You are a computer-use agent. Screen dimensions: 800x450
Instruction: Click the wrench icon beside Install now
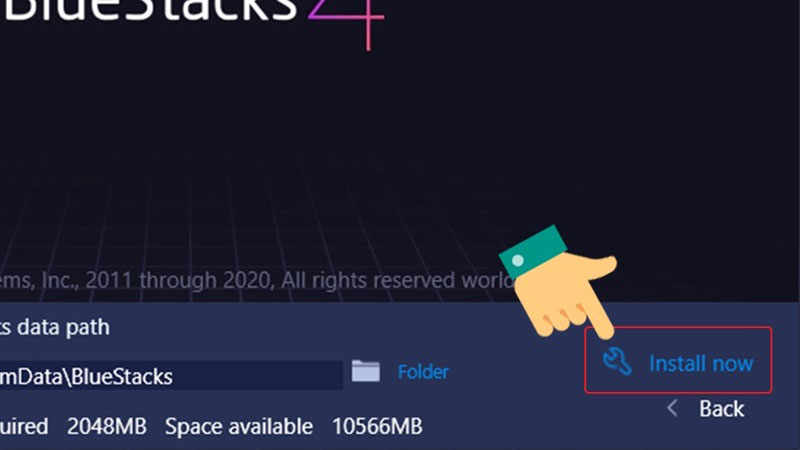pos(617,361)
